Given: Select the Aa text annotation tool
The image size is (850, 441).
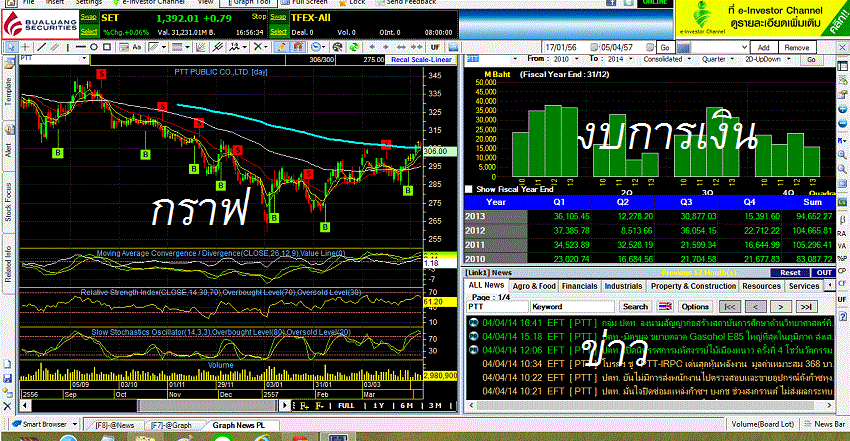Looking at the screenshot, I should (x=137, y=47).
